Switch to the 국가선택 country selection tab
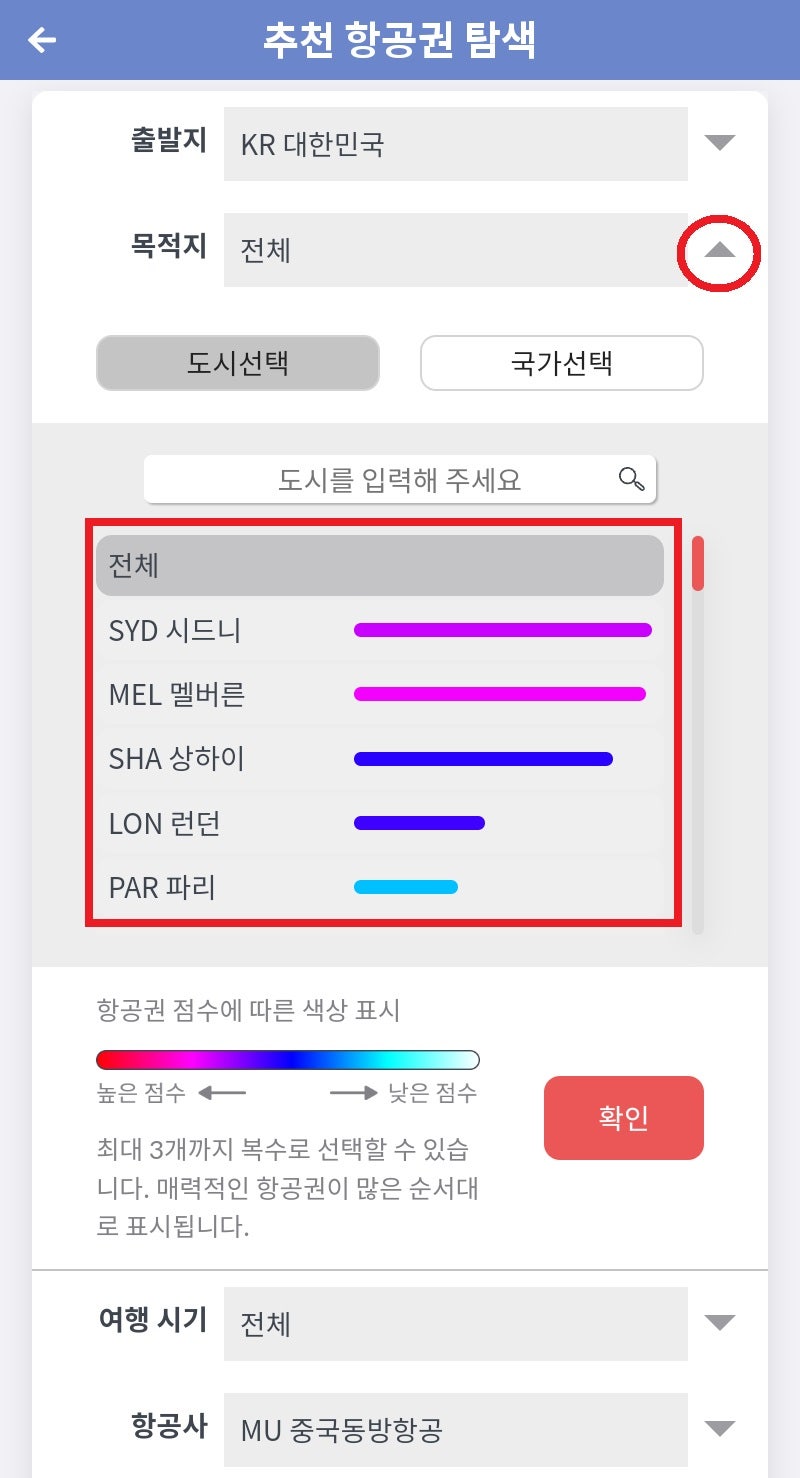Image resolution: width=800 pixels, height=1478 pixels. (x=561, y=363)
